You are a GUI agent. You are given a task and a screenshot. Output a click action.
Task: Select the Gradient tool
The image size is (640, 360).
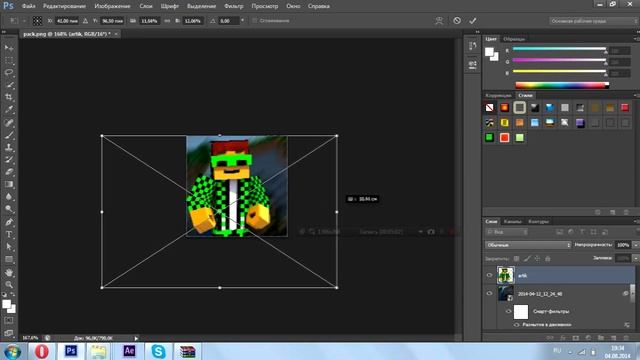tap(9, 184)
